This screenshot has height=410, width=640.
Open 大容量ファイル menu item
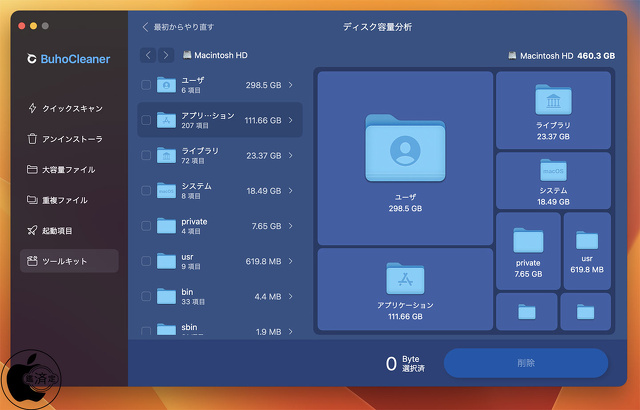69,169
